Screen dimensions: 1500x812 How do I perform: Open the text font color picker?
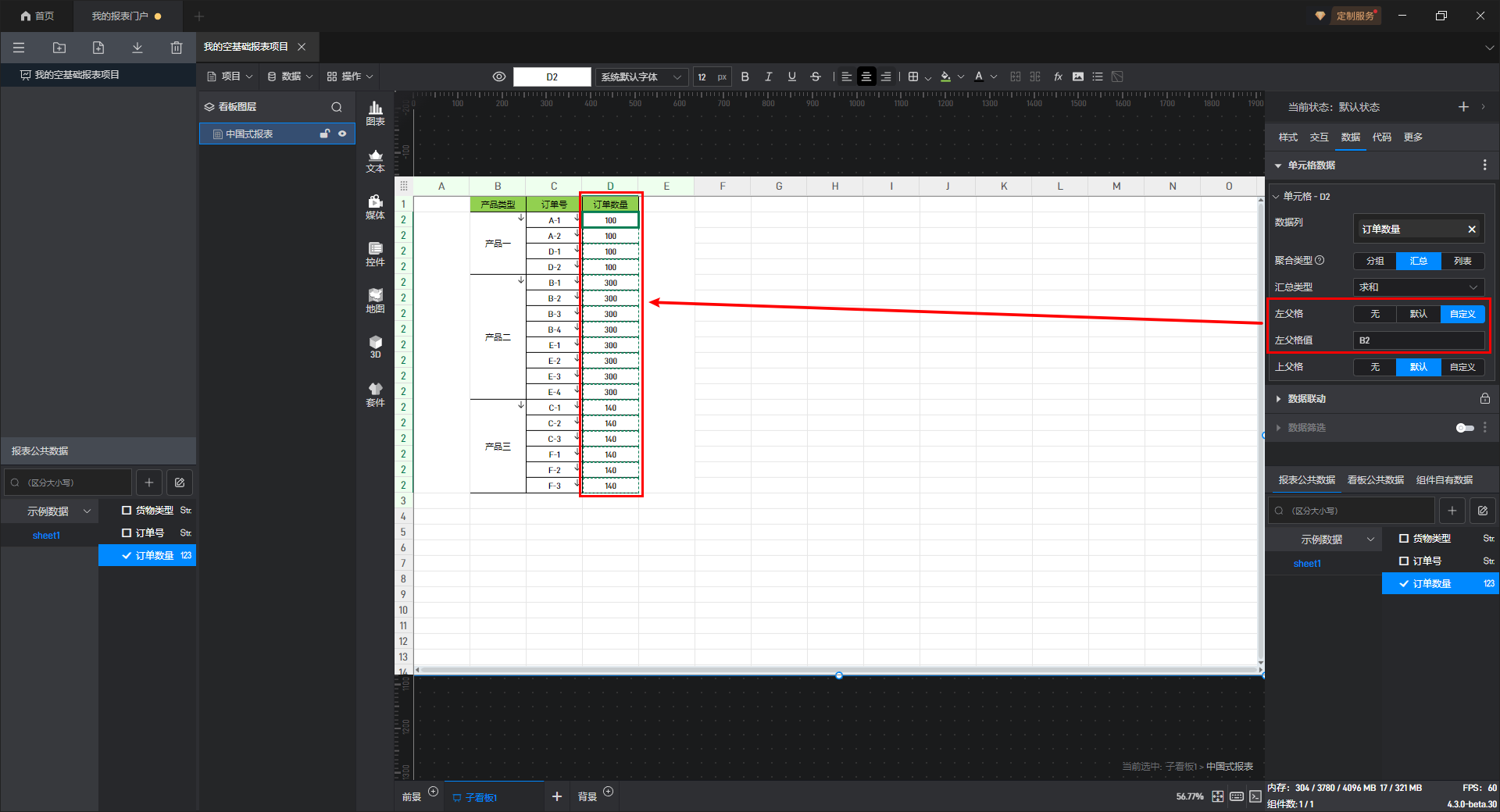click(980, 77)
